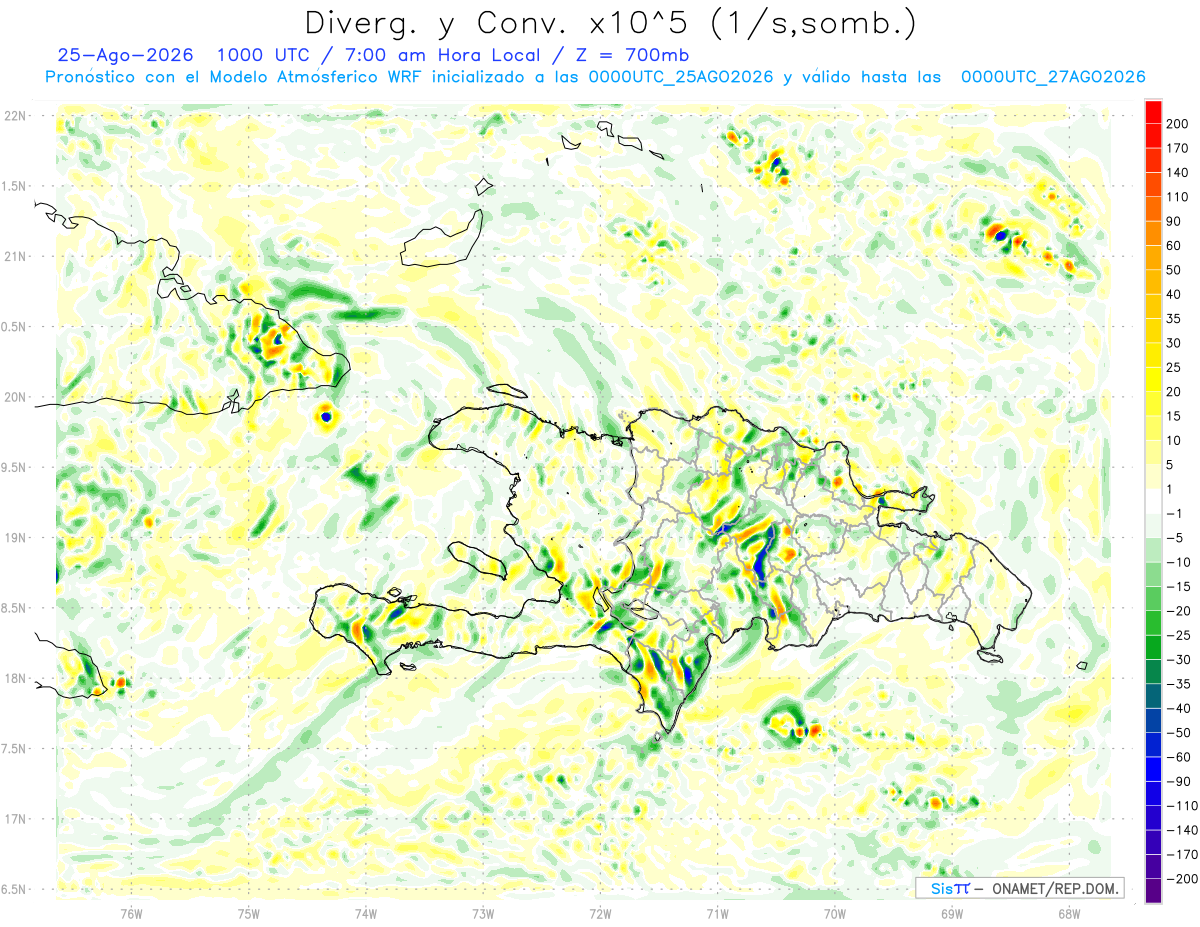Image resolution: width=1200 pixels, height=927 pixels.
Task: Click the orange color bar segment between 60 and 90
Action: click(x=1153, y=232)
